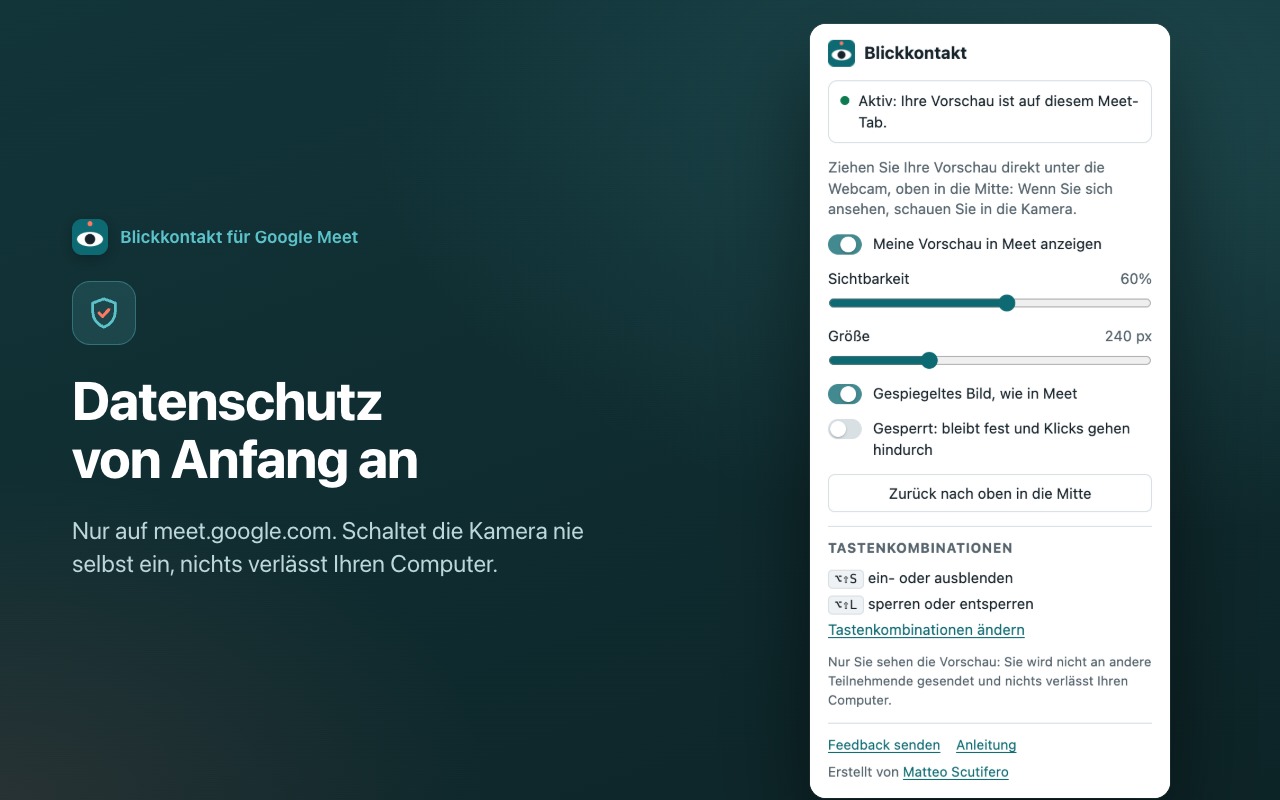Click the 'TASTENKOMBINATIONEN' section heading
Image resolution: width=1280 pixels, height=800 pixels.
(x=920, y=548)
